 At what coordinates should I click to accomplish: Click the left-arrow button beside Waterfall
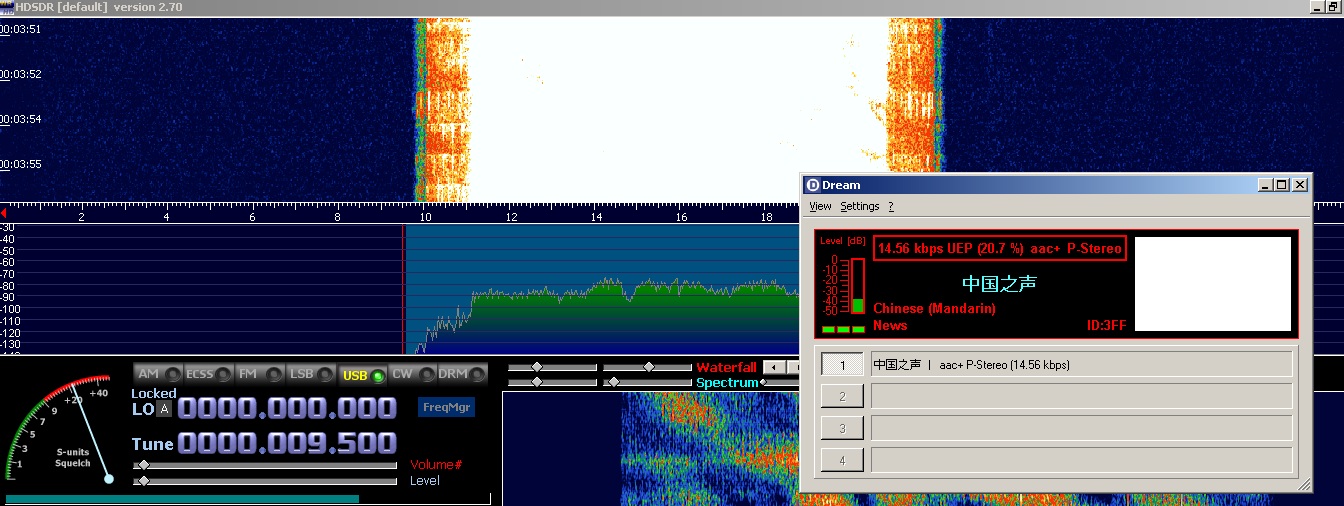pyautogui.click(x=773, y=368)
